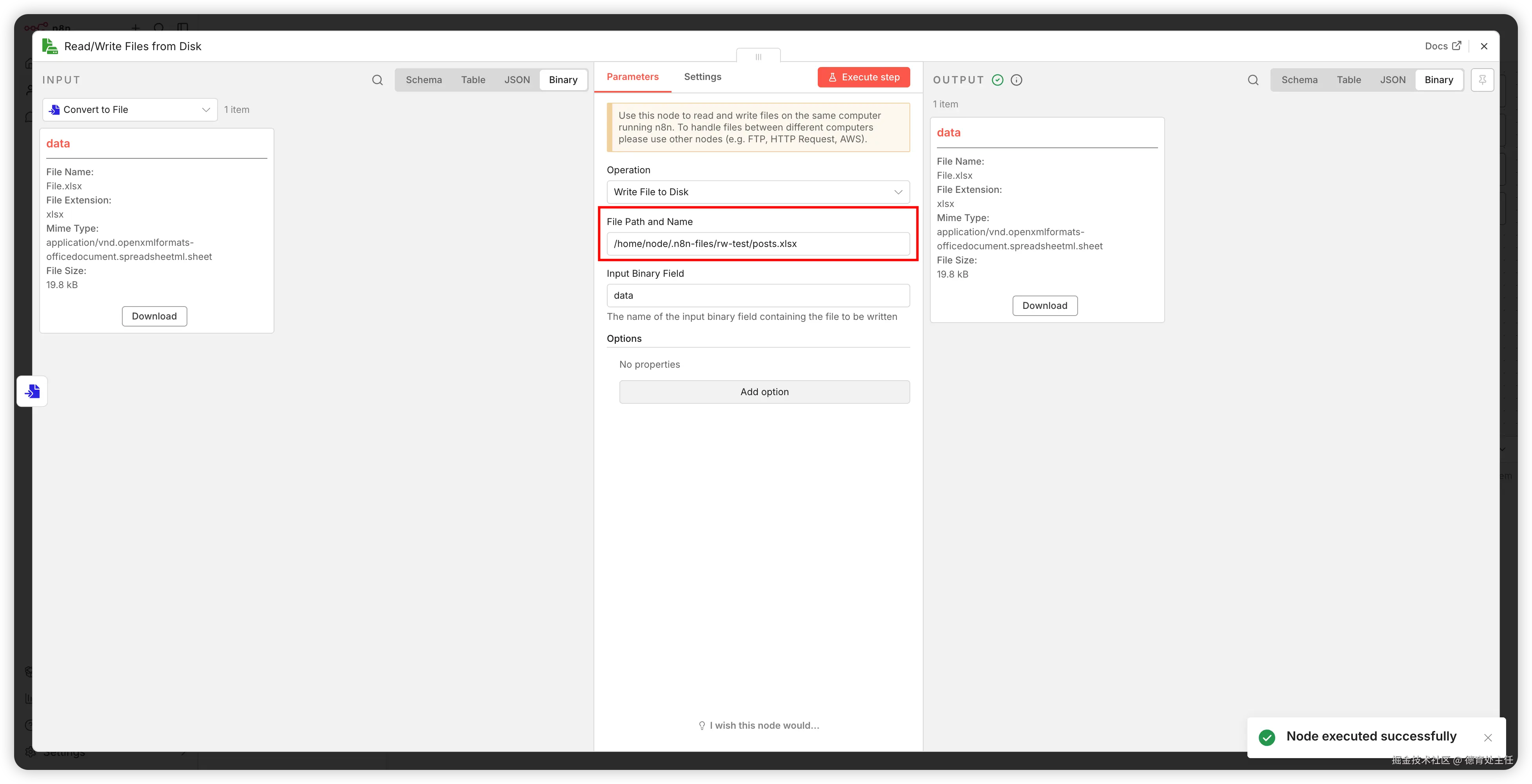Pin the output data with pin icon
1532x784 pixels.
pyautogui.click(x=1482, y=80)
